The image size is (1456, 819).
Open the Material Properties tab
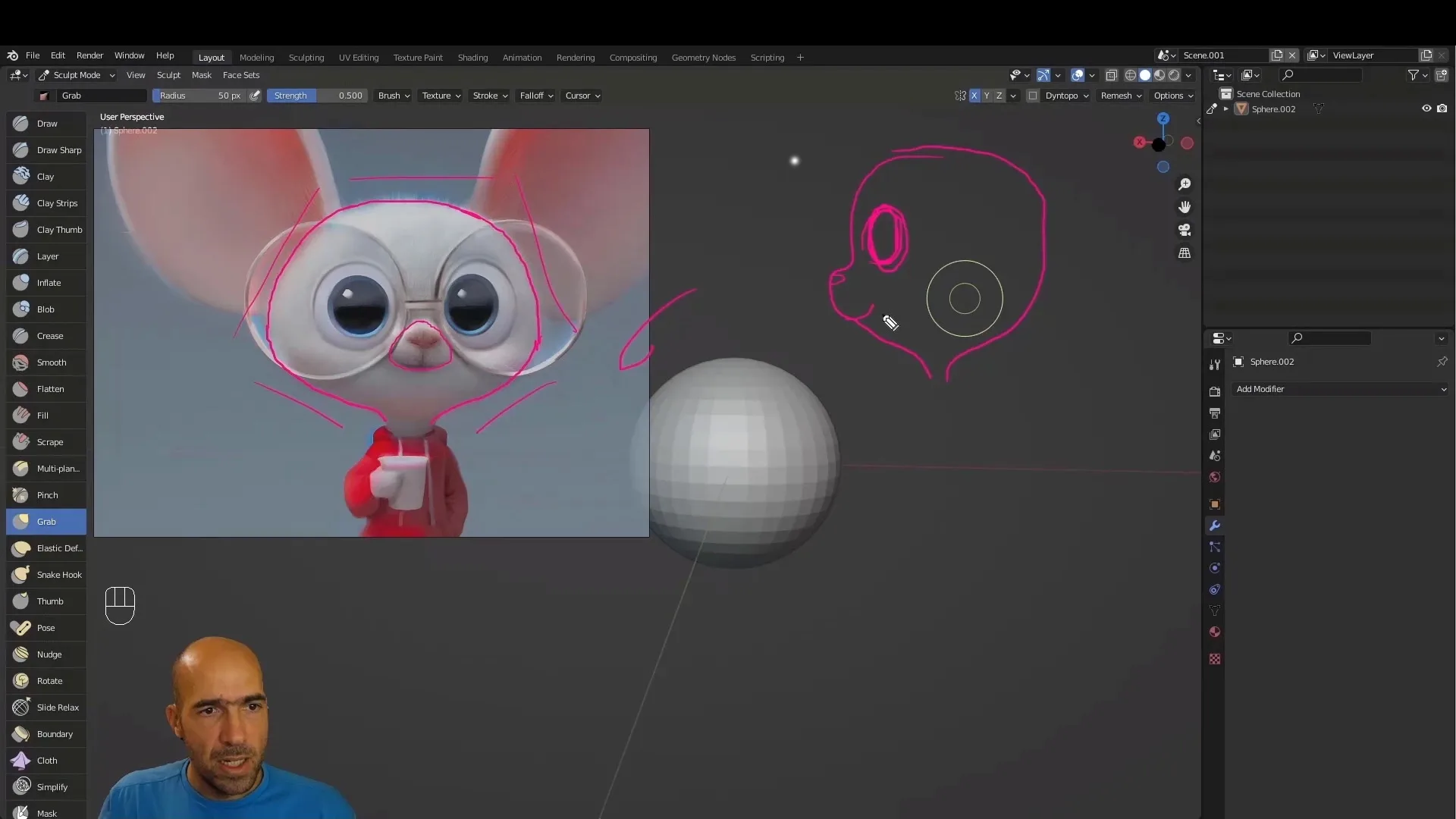click(x=1214, y=632)
